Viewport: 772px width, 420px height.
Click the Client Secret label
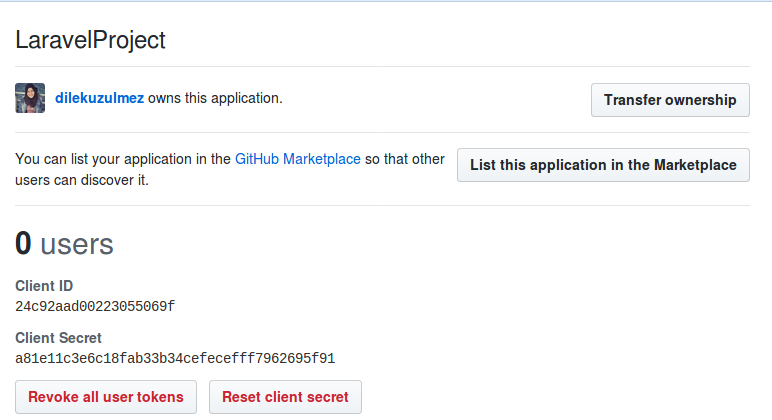tap(58, 338)
